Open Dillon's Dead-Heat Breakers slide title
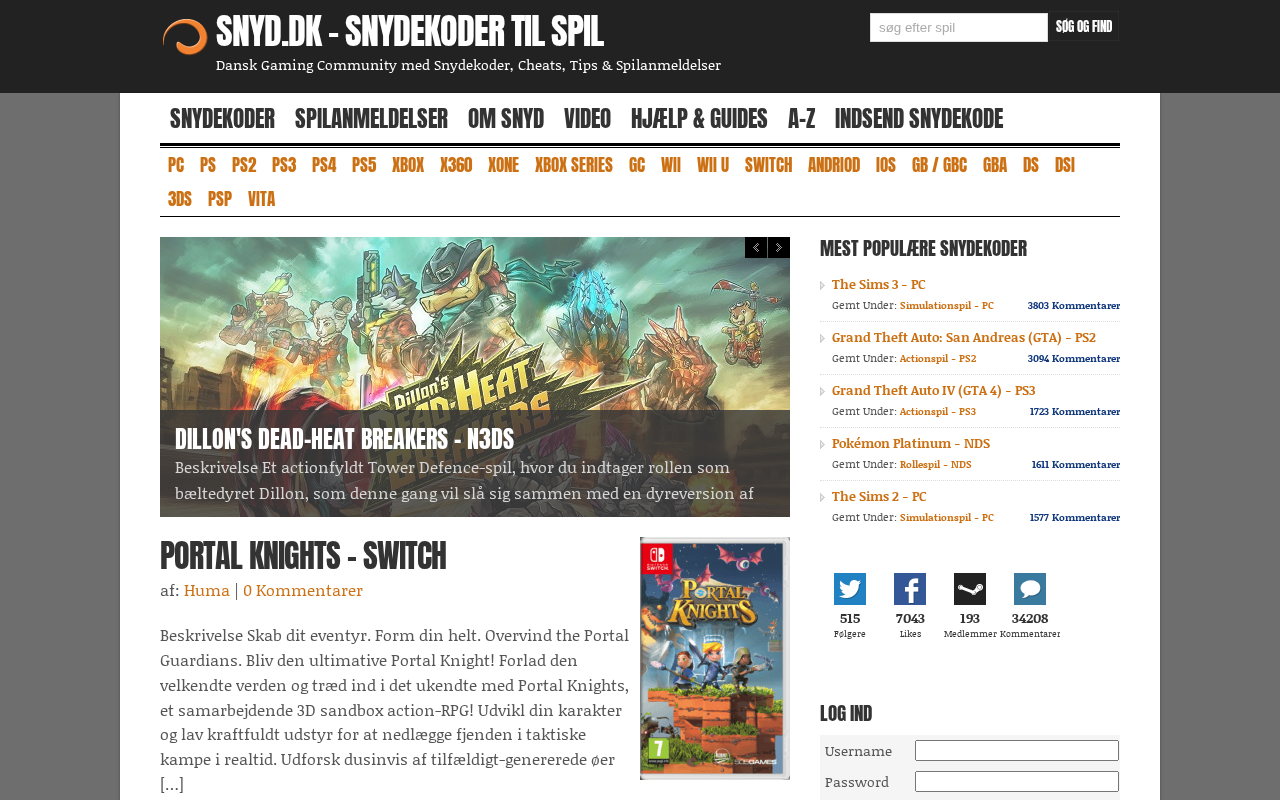This screenshot has width=1280, height=800. [x=344, y=439]
